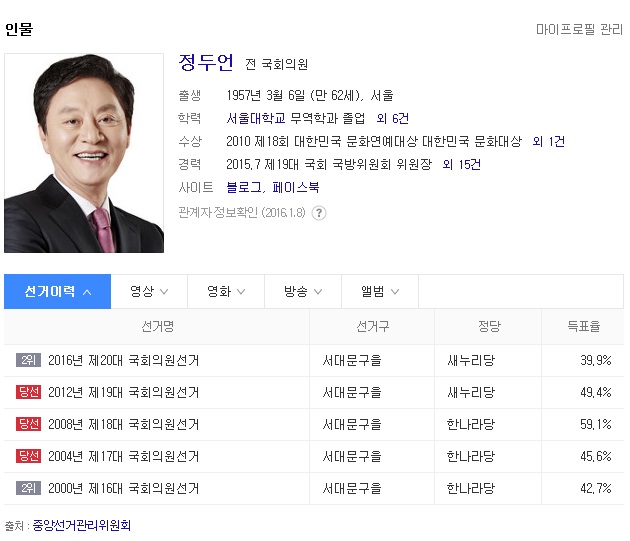
Task: Expand the 방송 tab
Action: pyautogui.click(x=303, y=291)
